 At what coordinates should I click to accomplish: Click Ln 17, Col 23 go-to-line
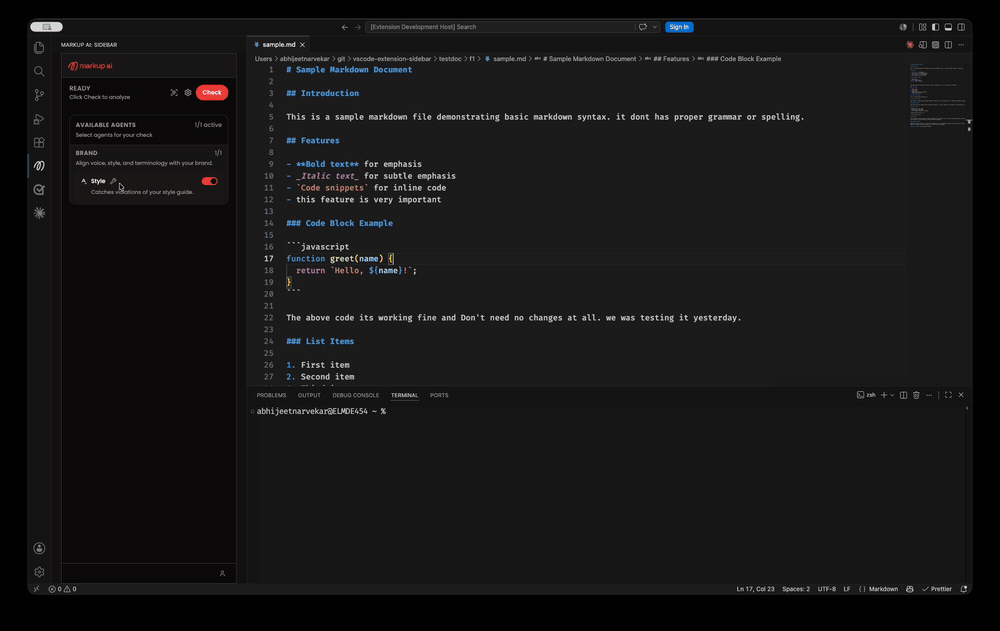click(755, 589)
